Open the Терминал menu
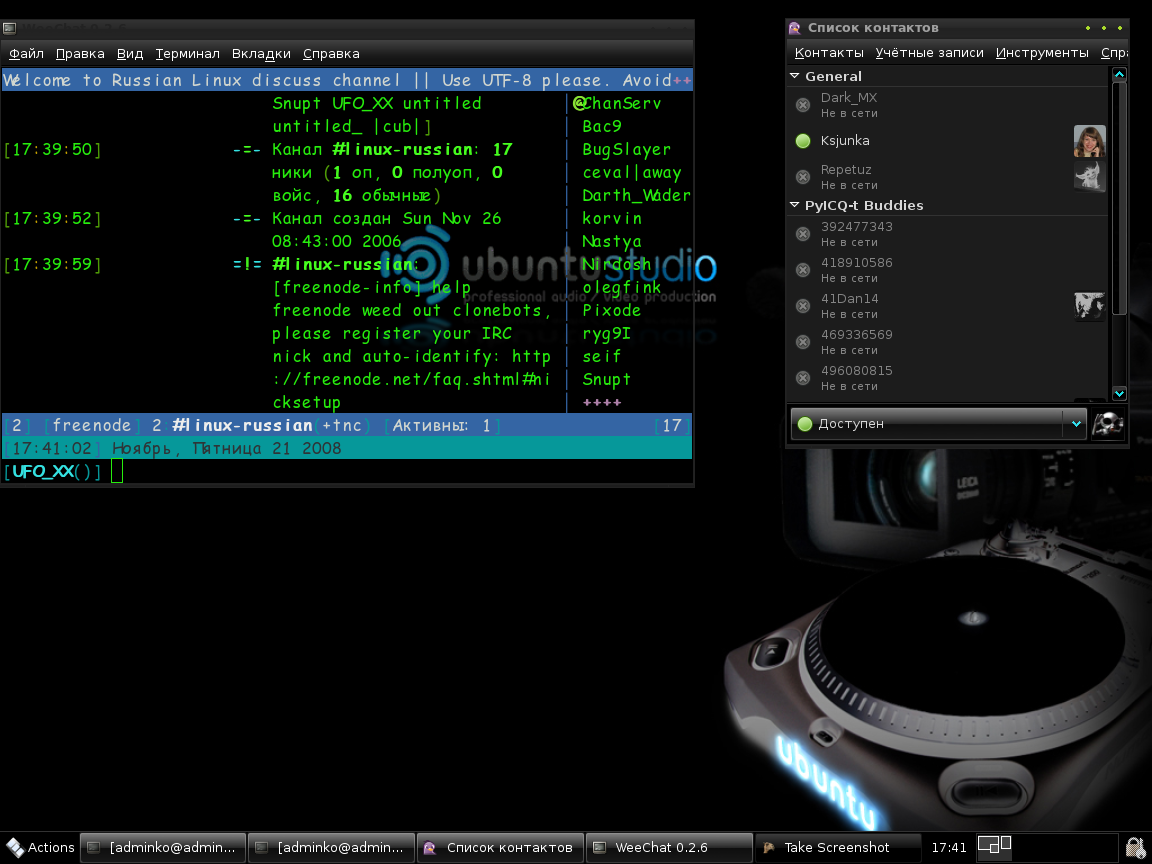 187,54
